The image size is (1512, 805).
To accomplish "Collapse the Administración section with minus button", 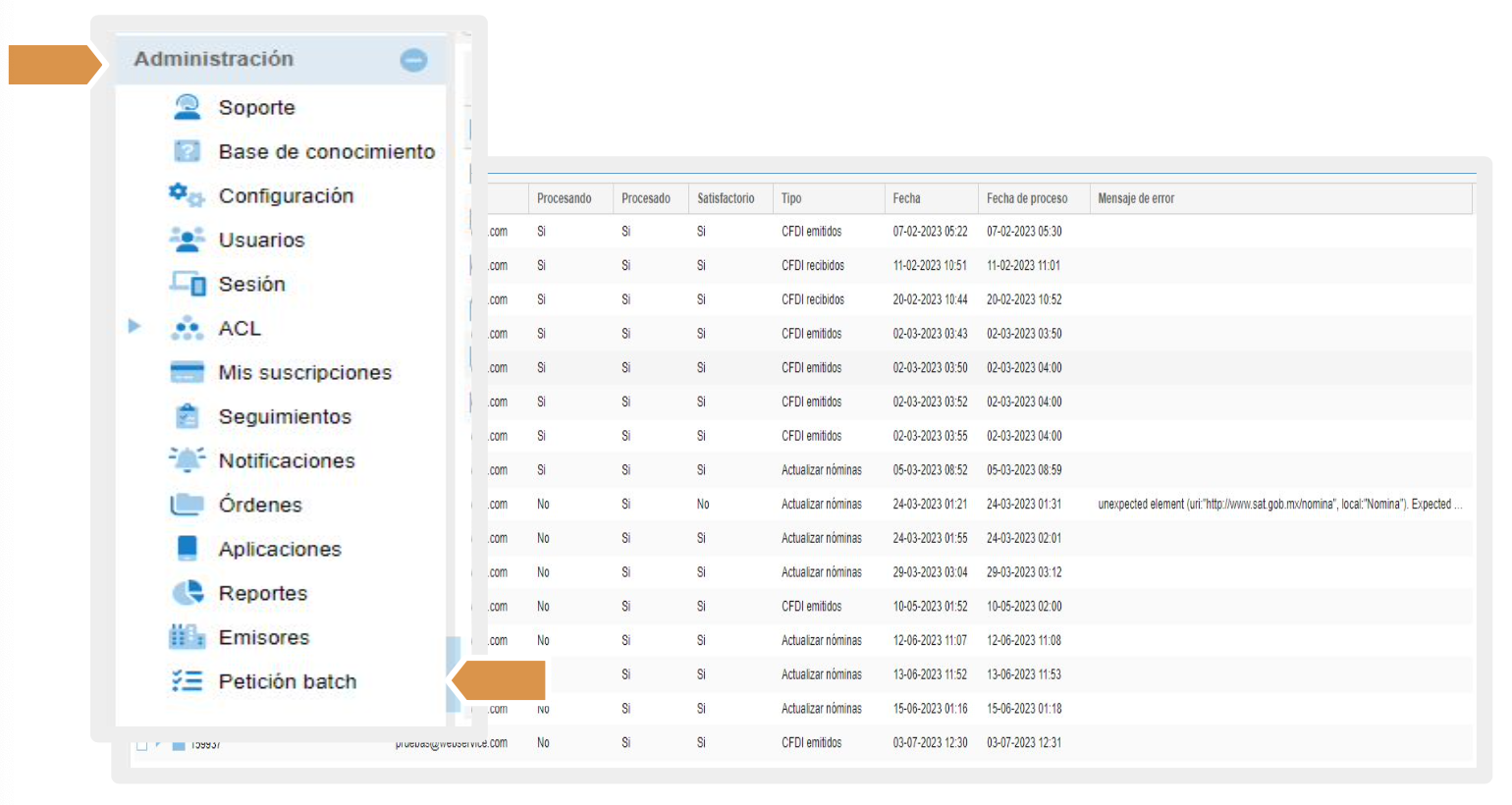I will click(413, 60).
